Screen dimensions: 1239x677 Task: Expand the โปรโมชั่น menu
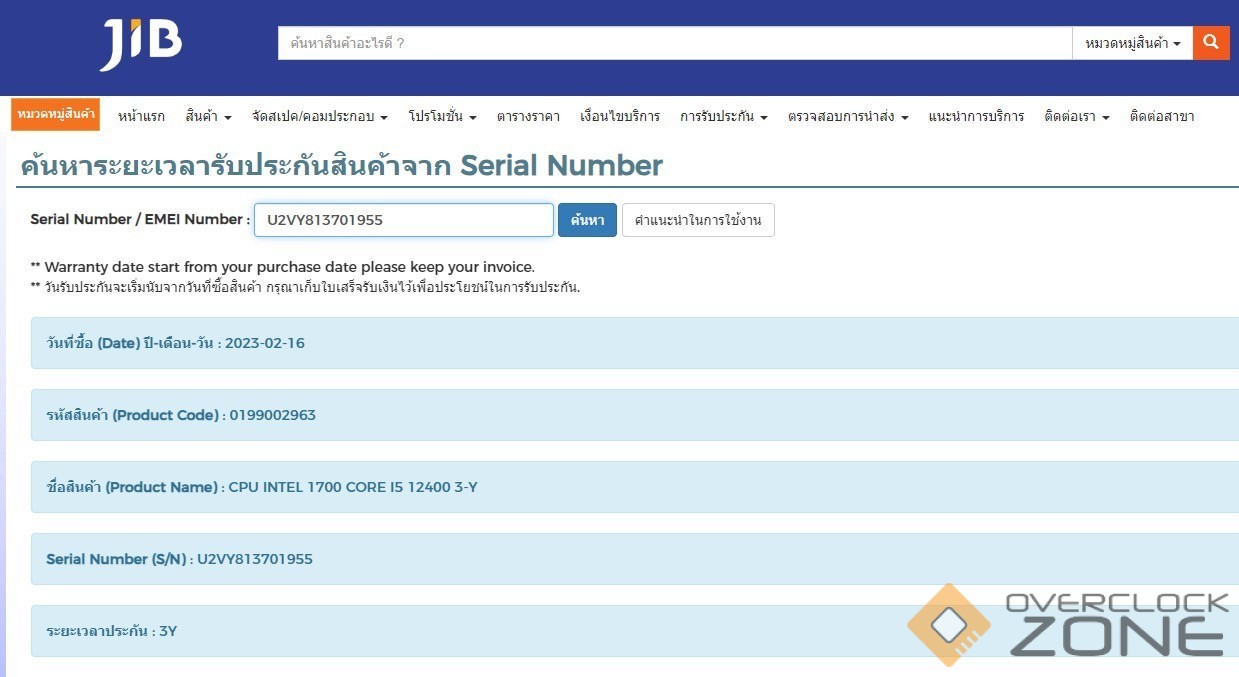pos(442,116)
